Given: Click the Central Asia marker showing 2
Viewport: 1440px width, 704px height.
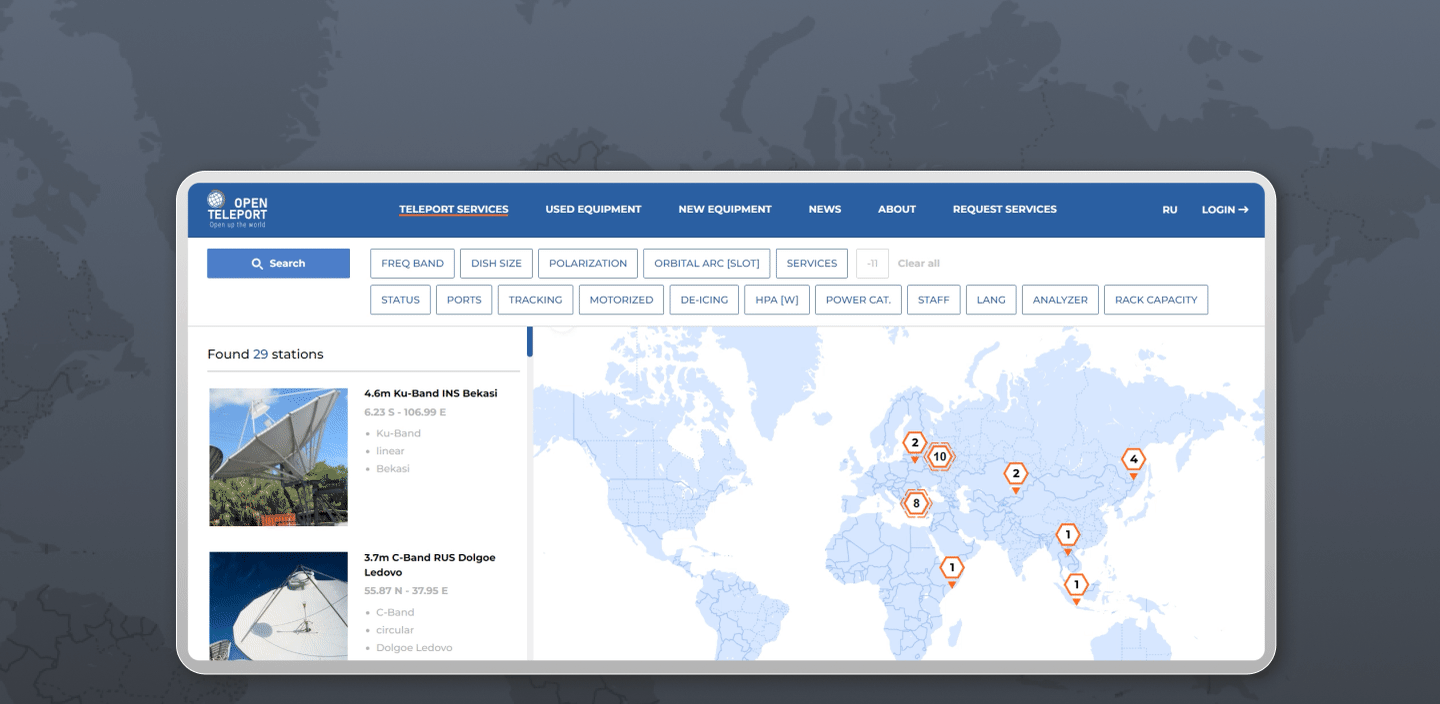Looking at the screenshot, I should point(1016,474).
